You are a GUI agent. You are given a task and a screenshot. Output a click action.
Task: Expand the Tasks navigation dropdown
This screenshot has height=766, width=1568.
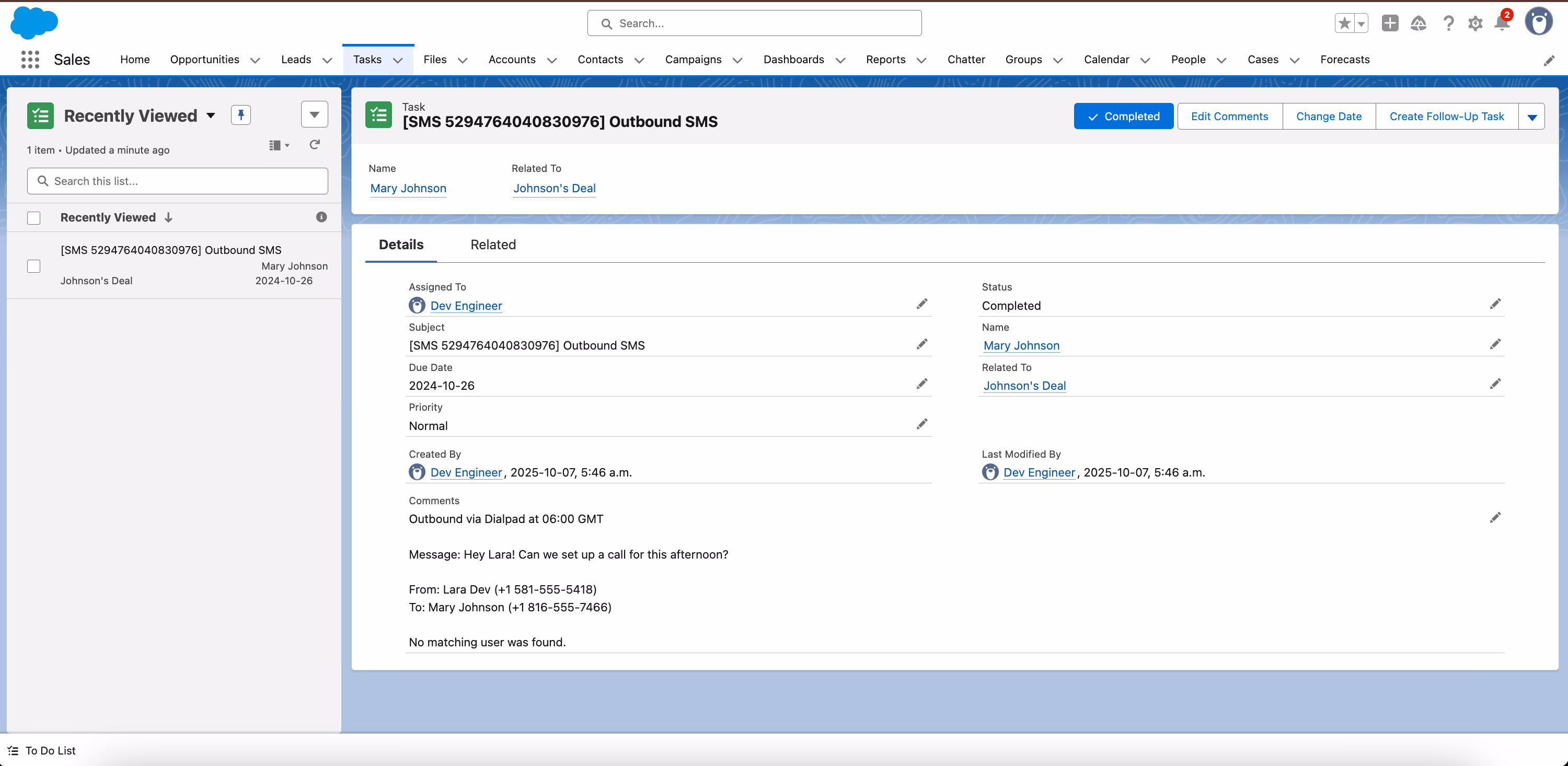pos(398,60)
